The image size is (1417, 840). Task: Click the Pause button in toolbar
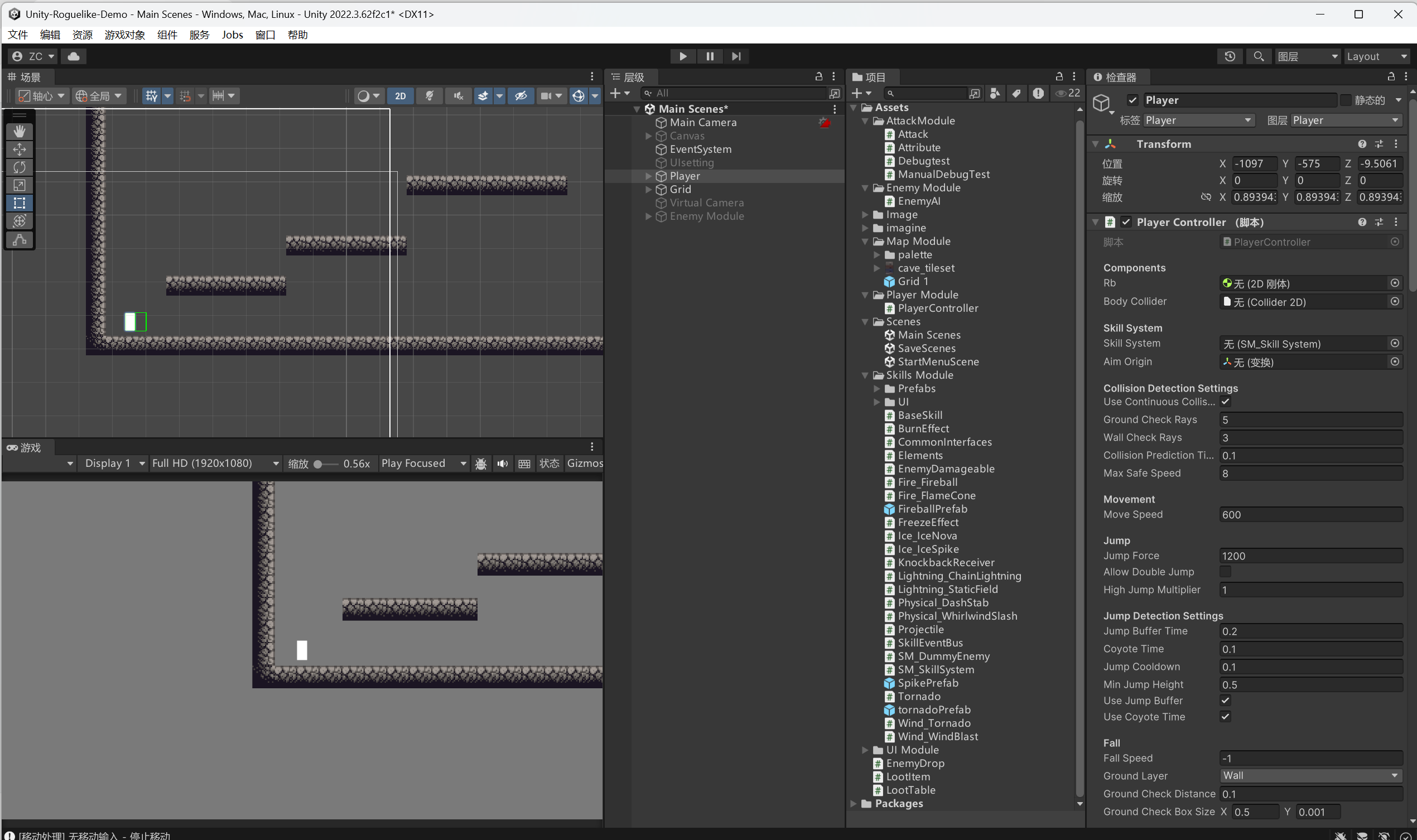(710, 56)
